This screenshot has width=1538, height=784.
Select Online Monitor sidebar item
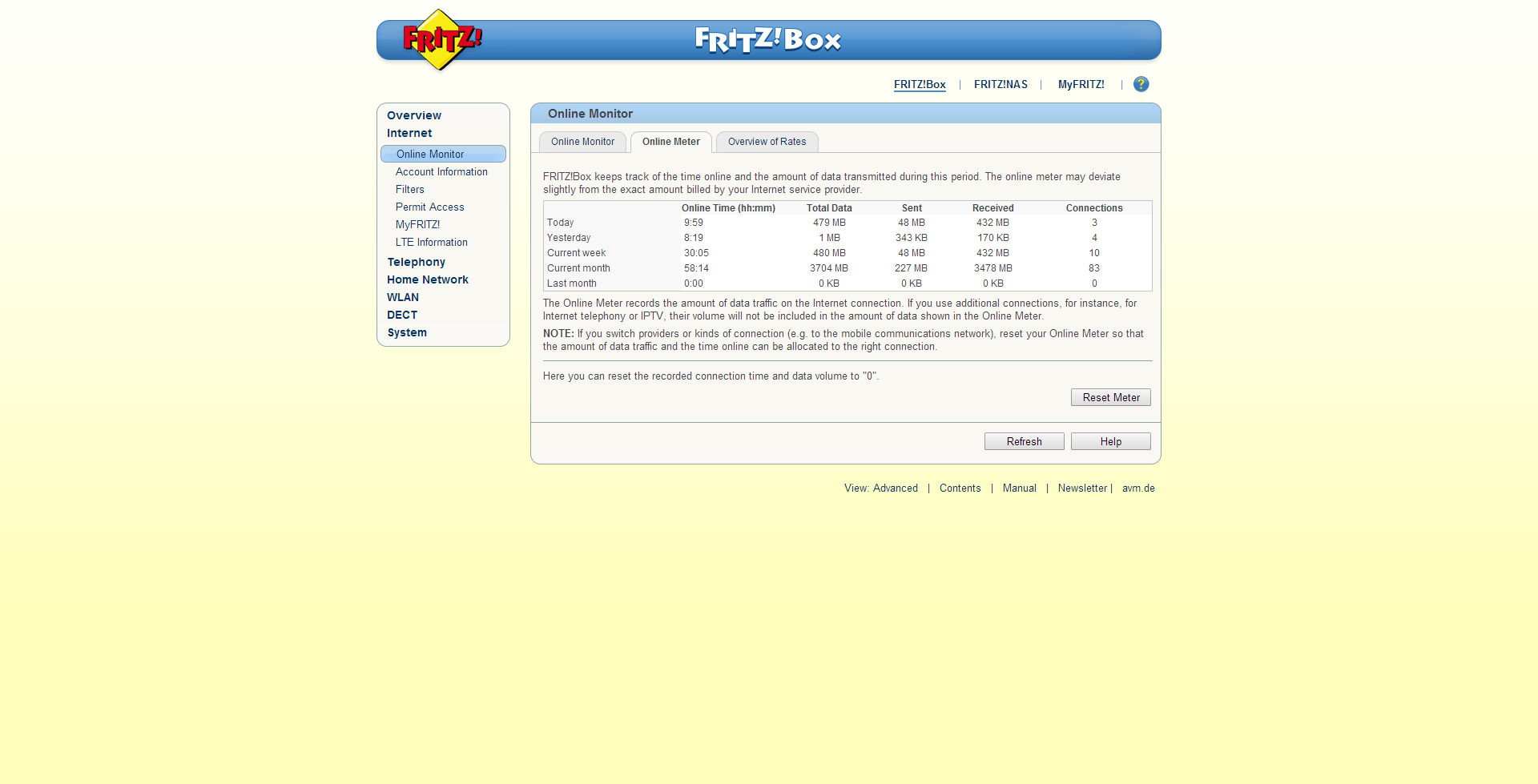pyautogui.click(x=443, y=154)
